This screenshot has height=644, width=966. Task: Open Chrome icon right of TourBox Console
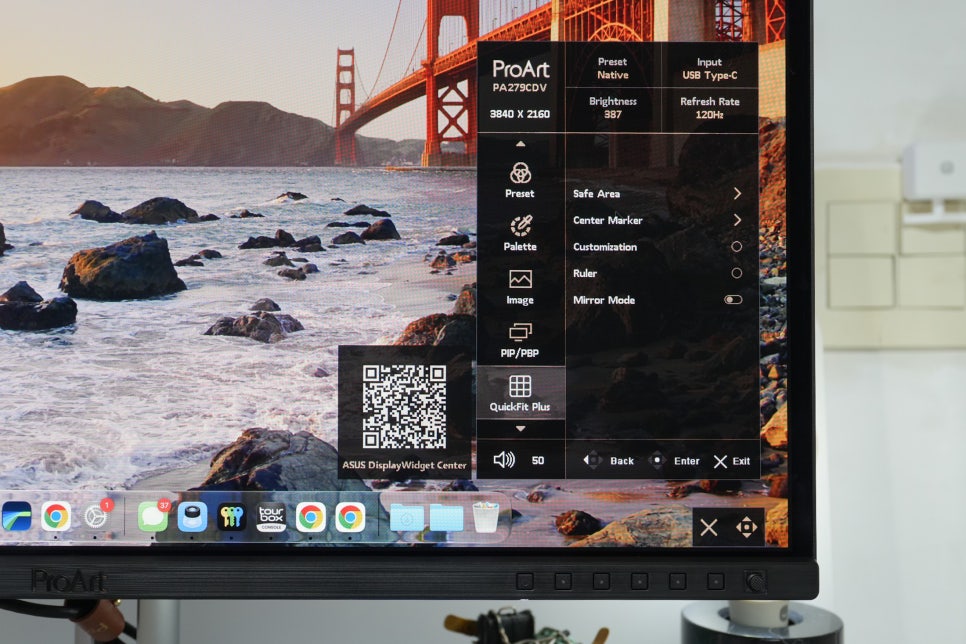click(310, 517)
